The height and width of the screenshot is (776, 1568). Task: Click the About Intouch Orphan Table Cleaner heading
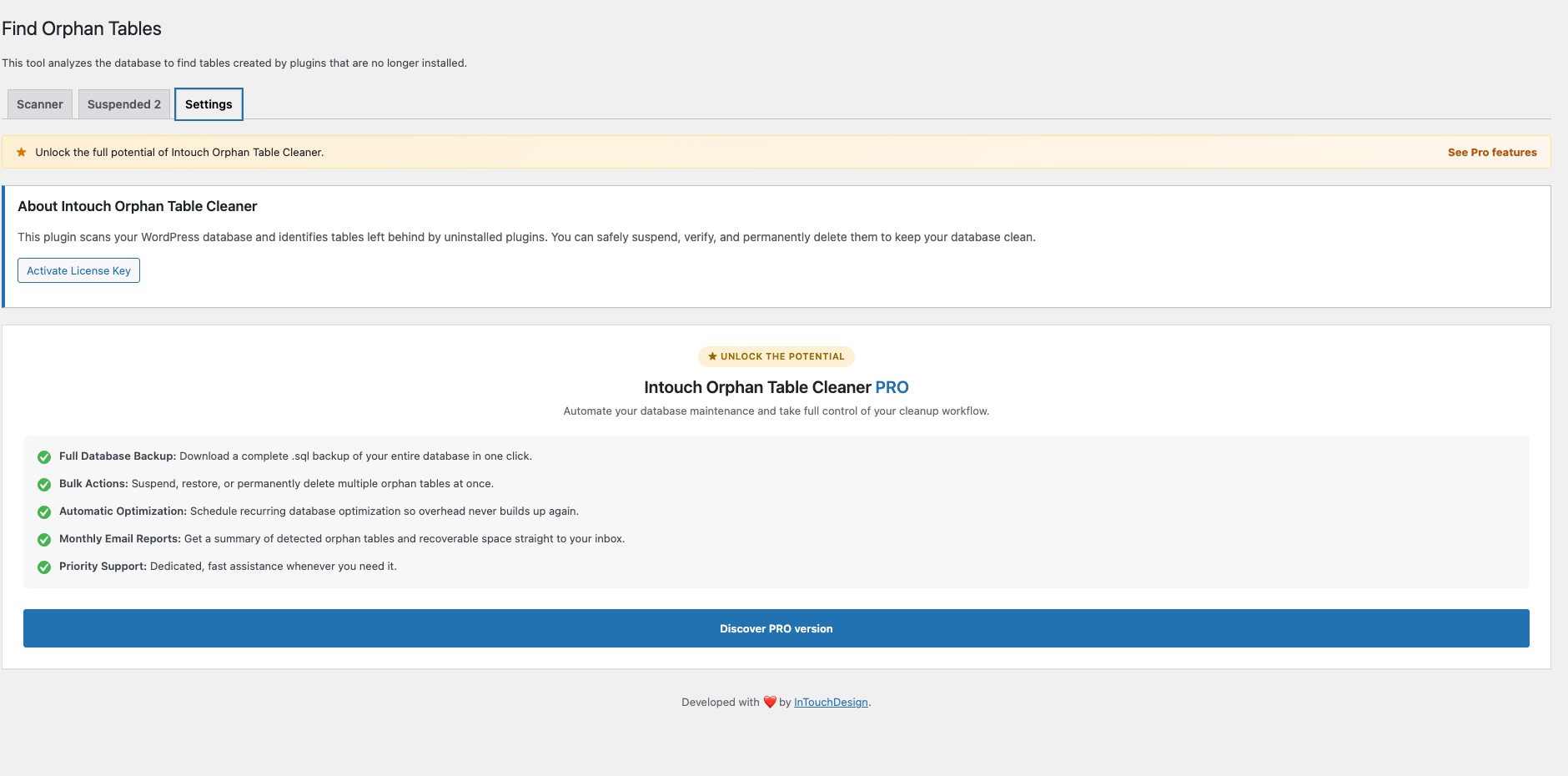[138, 206]
